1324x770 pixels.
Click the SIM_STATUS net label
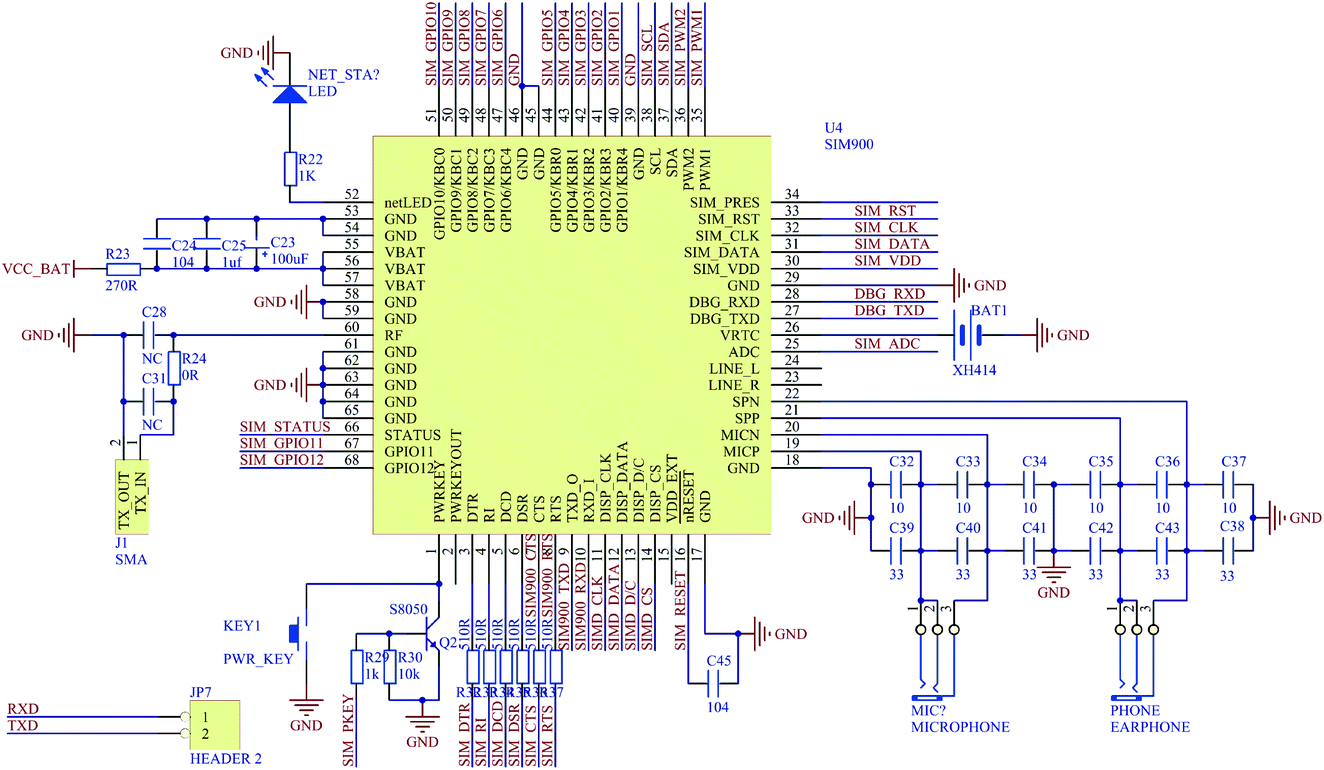[285, 427]
